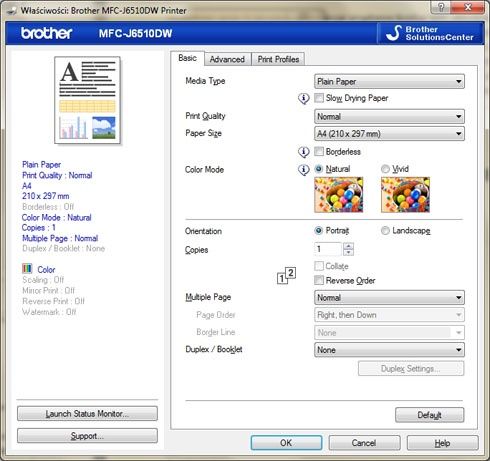
Task: Open the Print Quality dropdown
Action: pos(389,116)
